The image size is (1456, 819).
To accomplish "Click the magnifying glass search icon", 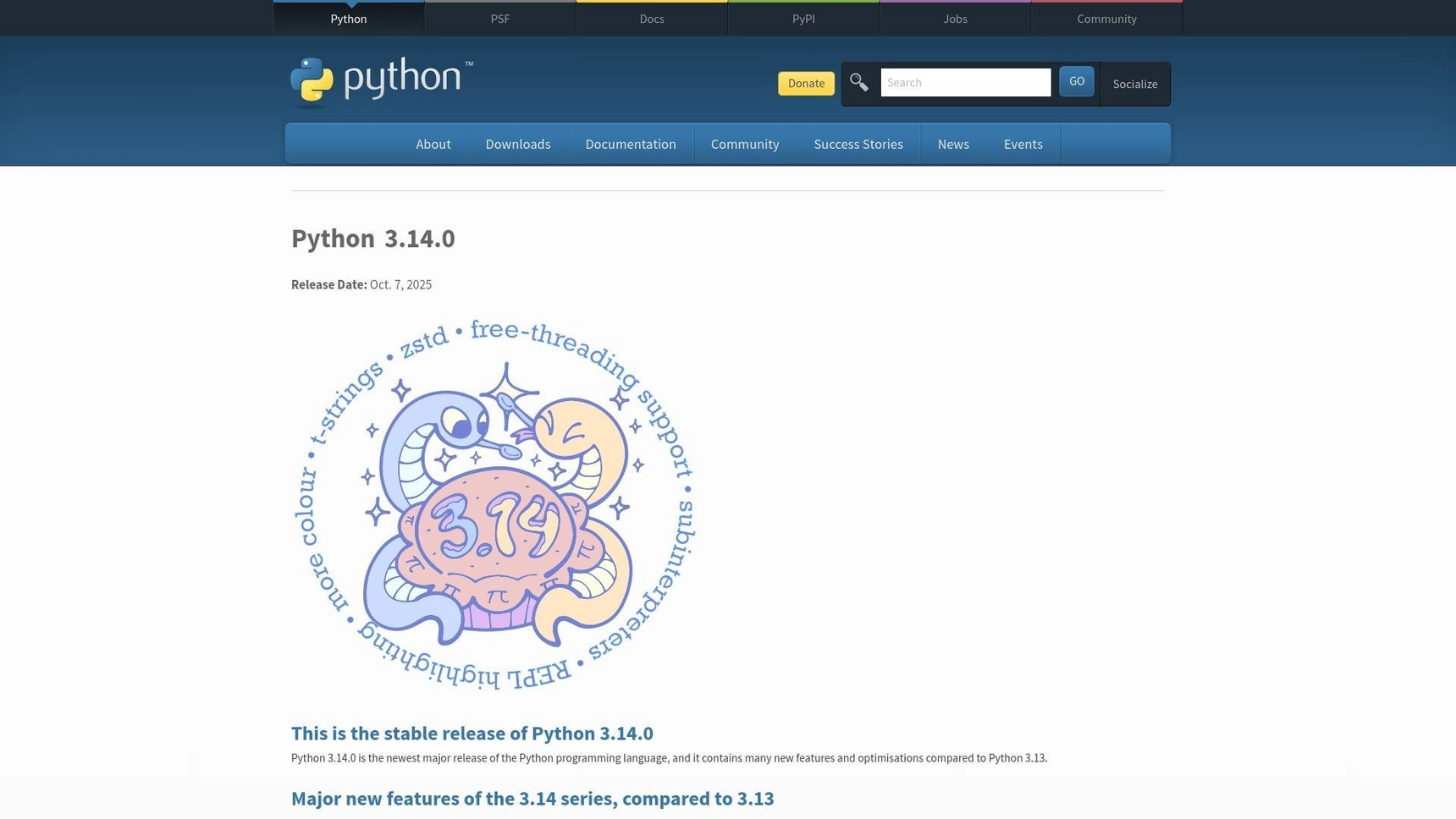I will 859,82.
